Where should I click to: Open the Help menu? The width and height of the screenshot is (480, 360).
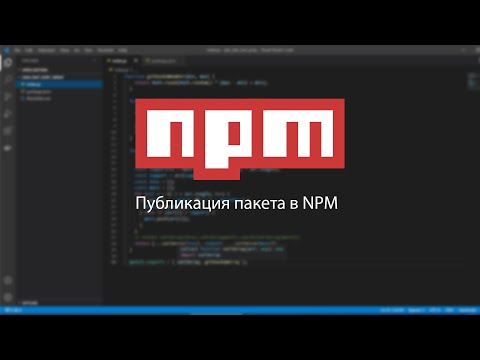[x=123, y=50]
